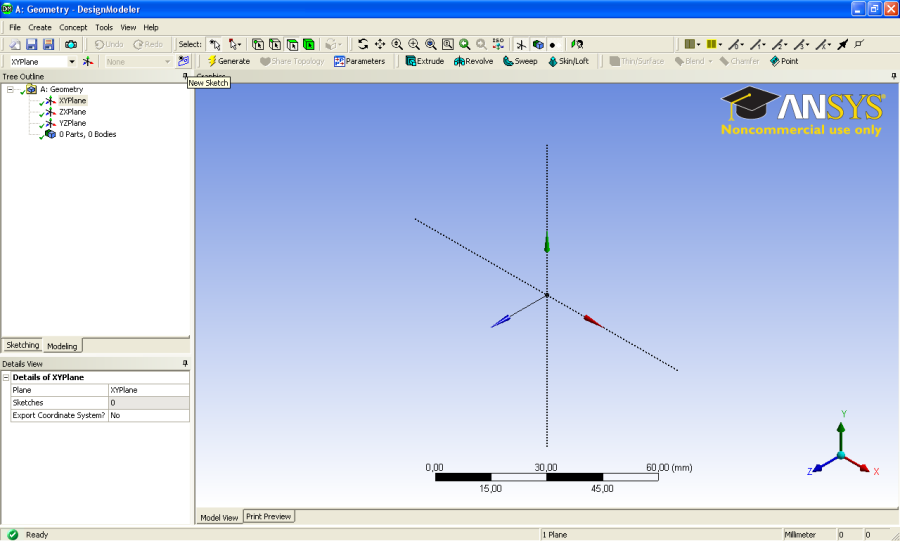The height and width of the screenshot is (541, 900).
Task: Capture image with the camera icon
Action: pyautogui.click(x=71, y=44)
